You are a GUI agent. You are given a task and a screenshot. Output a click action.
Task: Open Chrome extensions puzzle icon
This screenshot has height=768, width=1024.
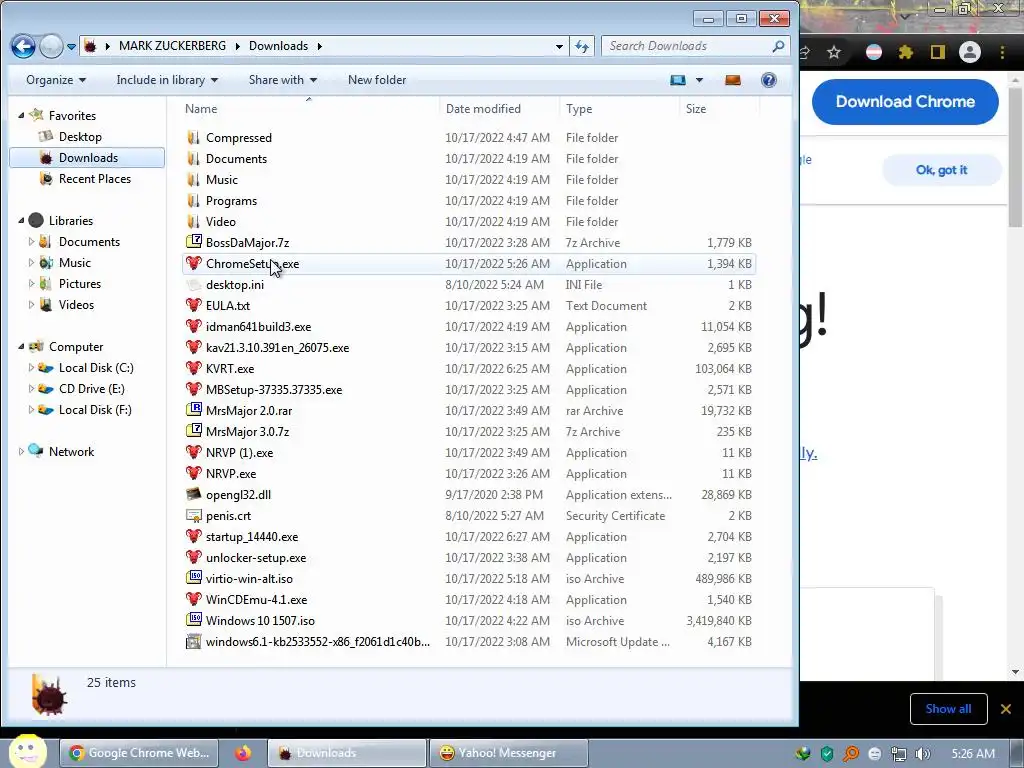point(905,52)
